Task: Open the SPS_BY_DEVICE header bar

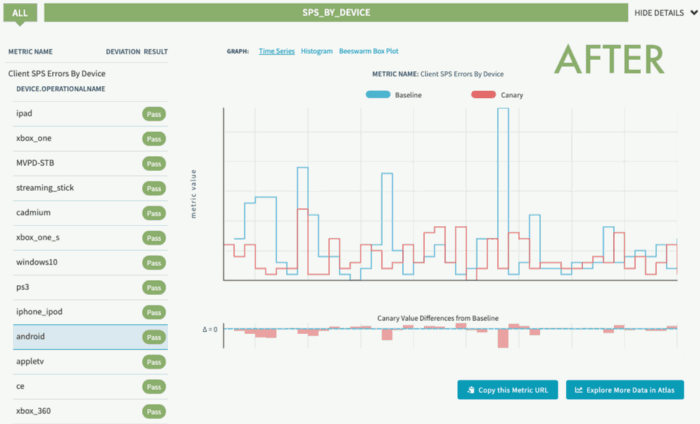Action: (x=335, y=12)
